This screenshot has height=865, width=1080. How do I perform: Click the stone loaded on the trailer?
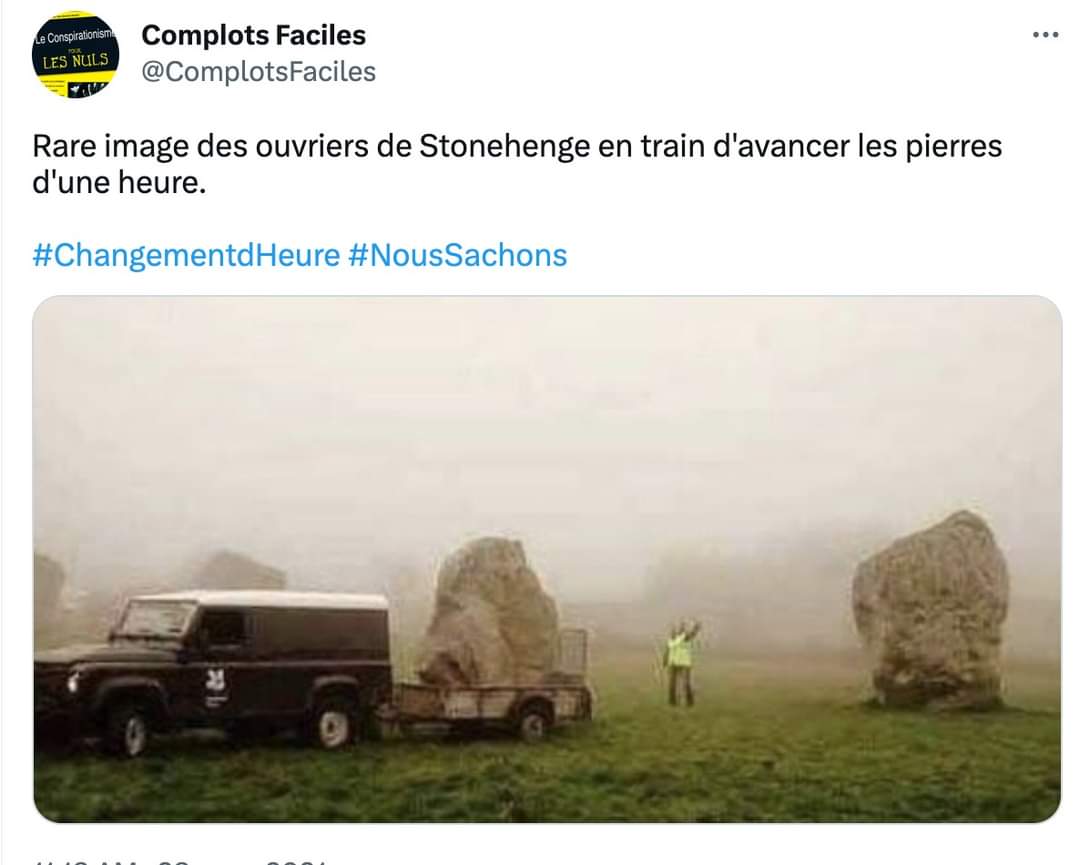(490, 610)
